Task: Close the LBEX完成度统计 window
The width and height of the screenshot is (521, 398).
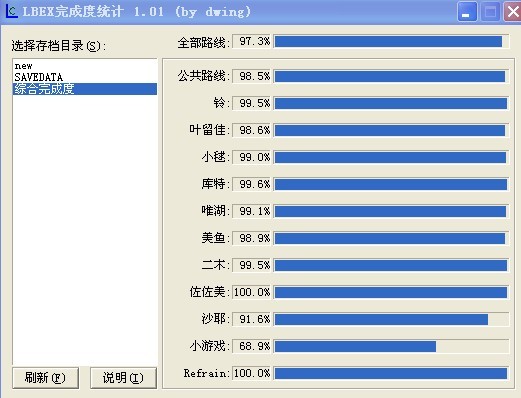Action: 513,12
